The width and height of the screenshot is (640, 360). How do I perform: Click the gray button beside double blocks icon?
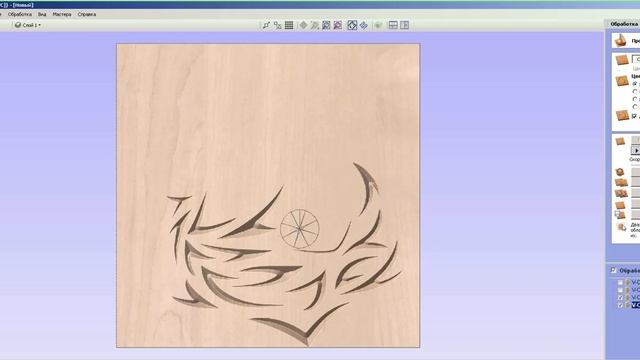[x=636, y=193]
